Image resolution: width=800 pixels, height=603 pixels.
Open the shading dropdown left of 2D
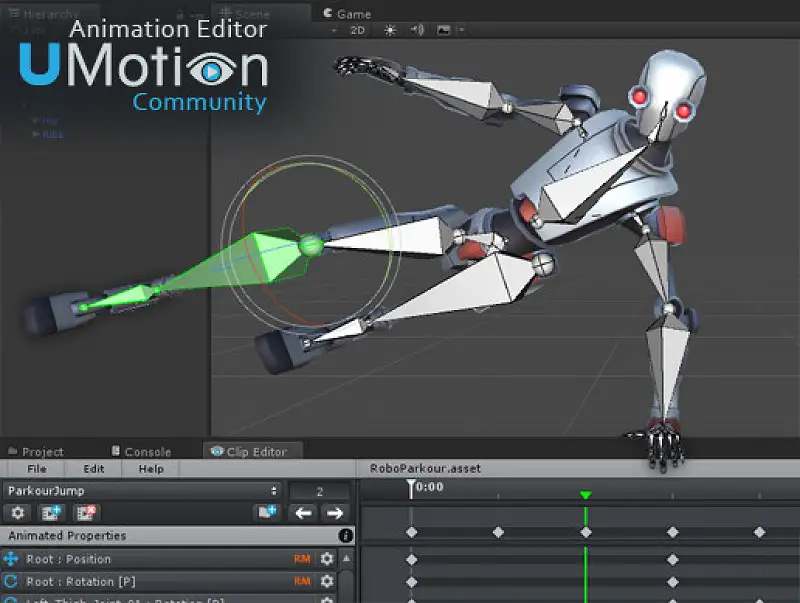[x=334, y=31]
